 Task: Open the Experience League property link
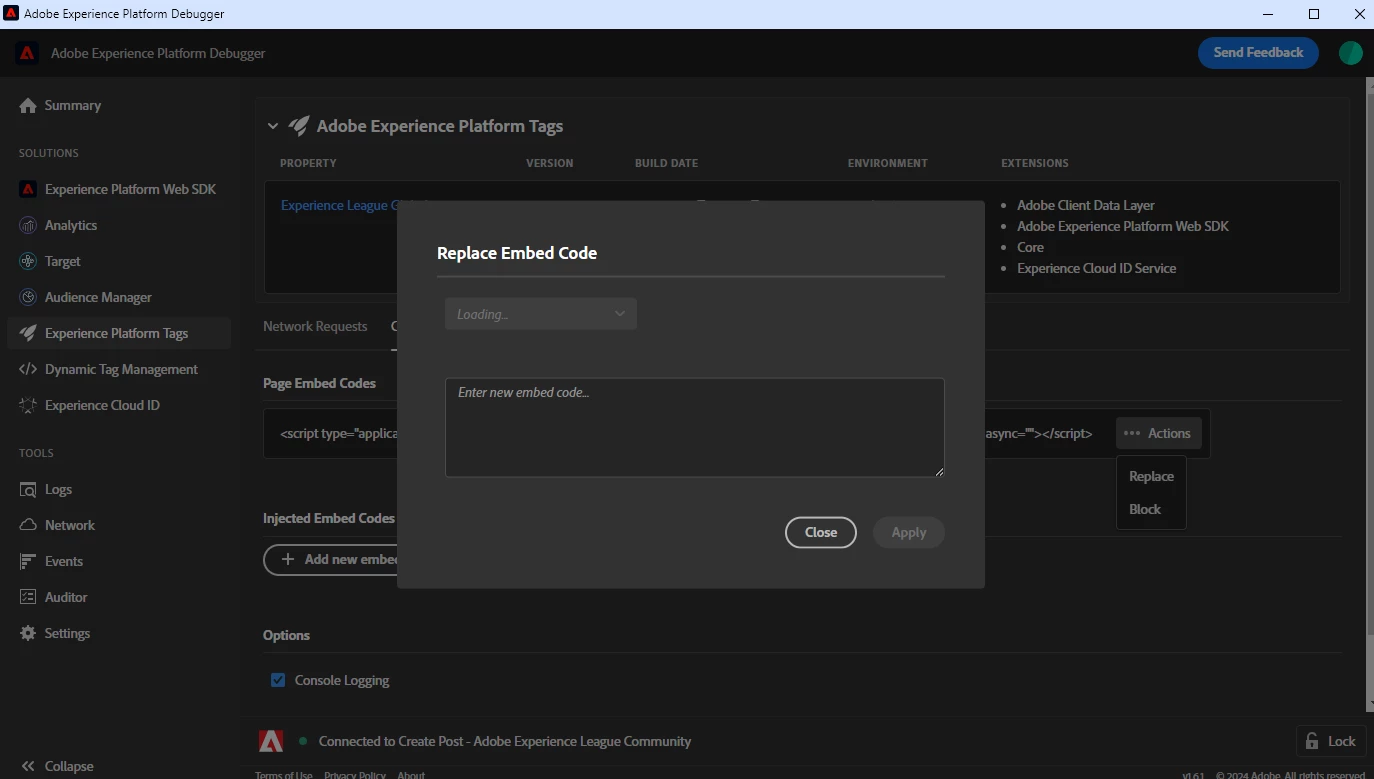[340, 205]
